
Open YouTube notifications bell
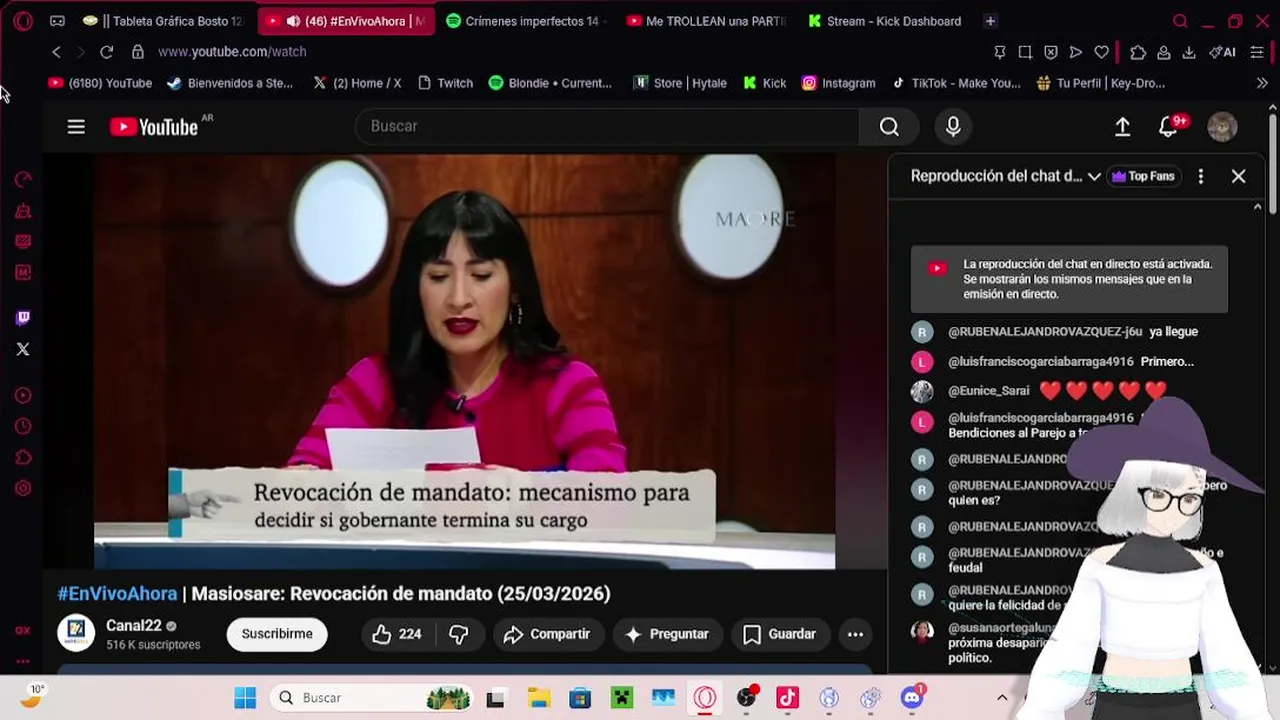click(1168, 126)
